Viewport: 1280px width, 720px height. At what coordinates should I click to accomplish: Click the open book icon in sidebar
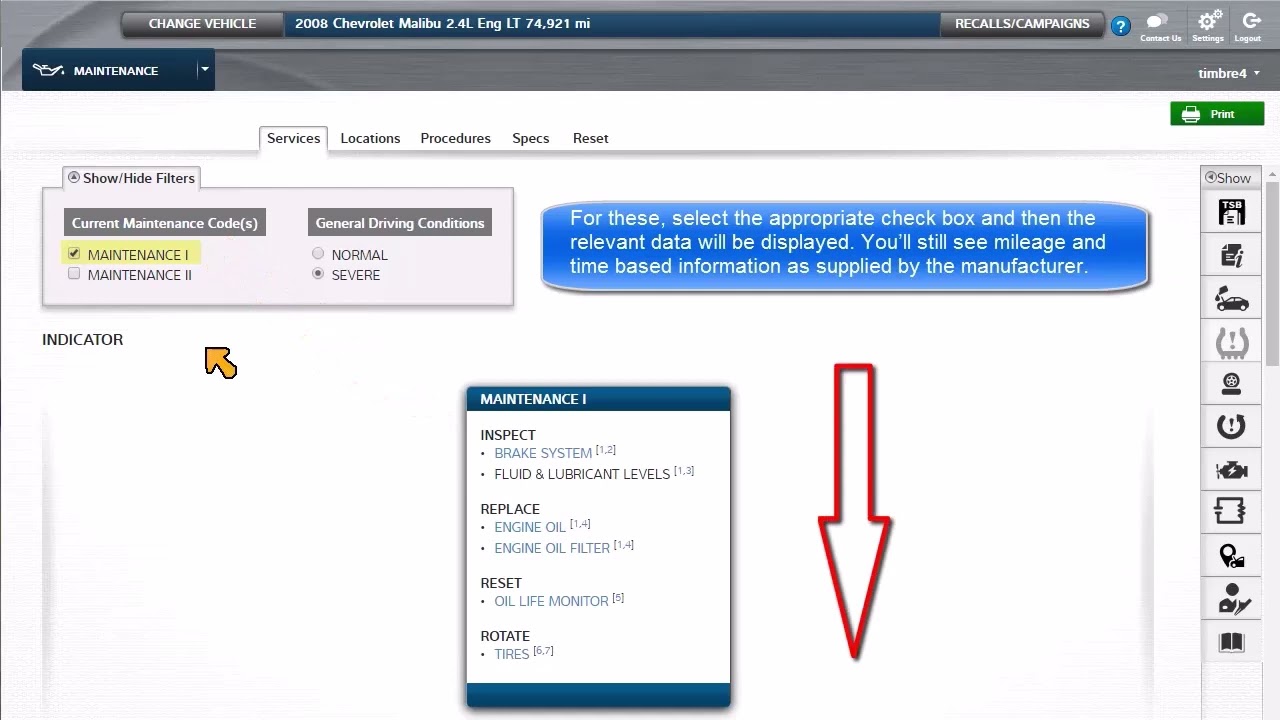1231,642
